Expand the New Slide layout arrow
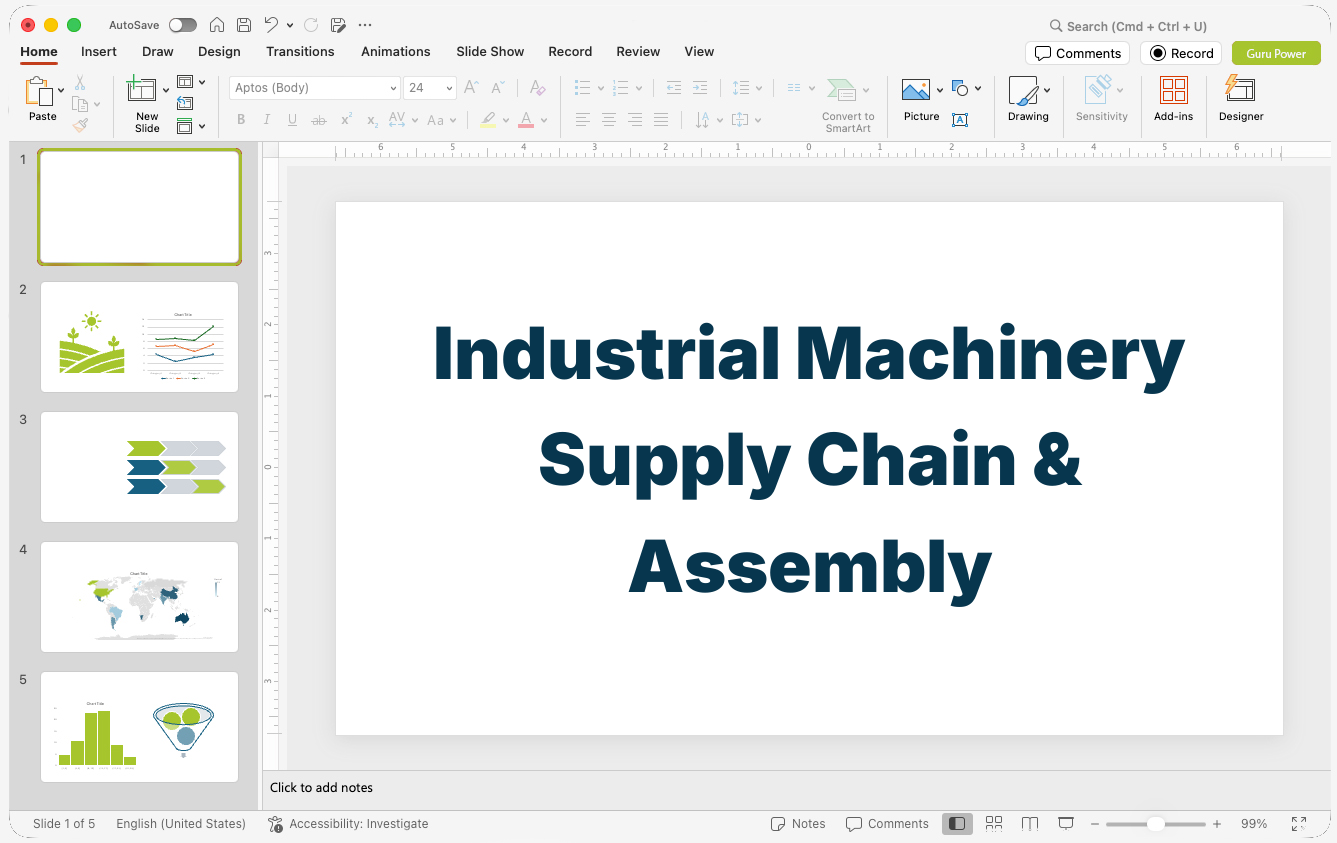The image size is (1337, 843). tap(166, 91)
